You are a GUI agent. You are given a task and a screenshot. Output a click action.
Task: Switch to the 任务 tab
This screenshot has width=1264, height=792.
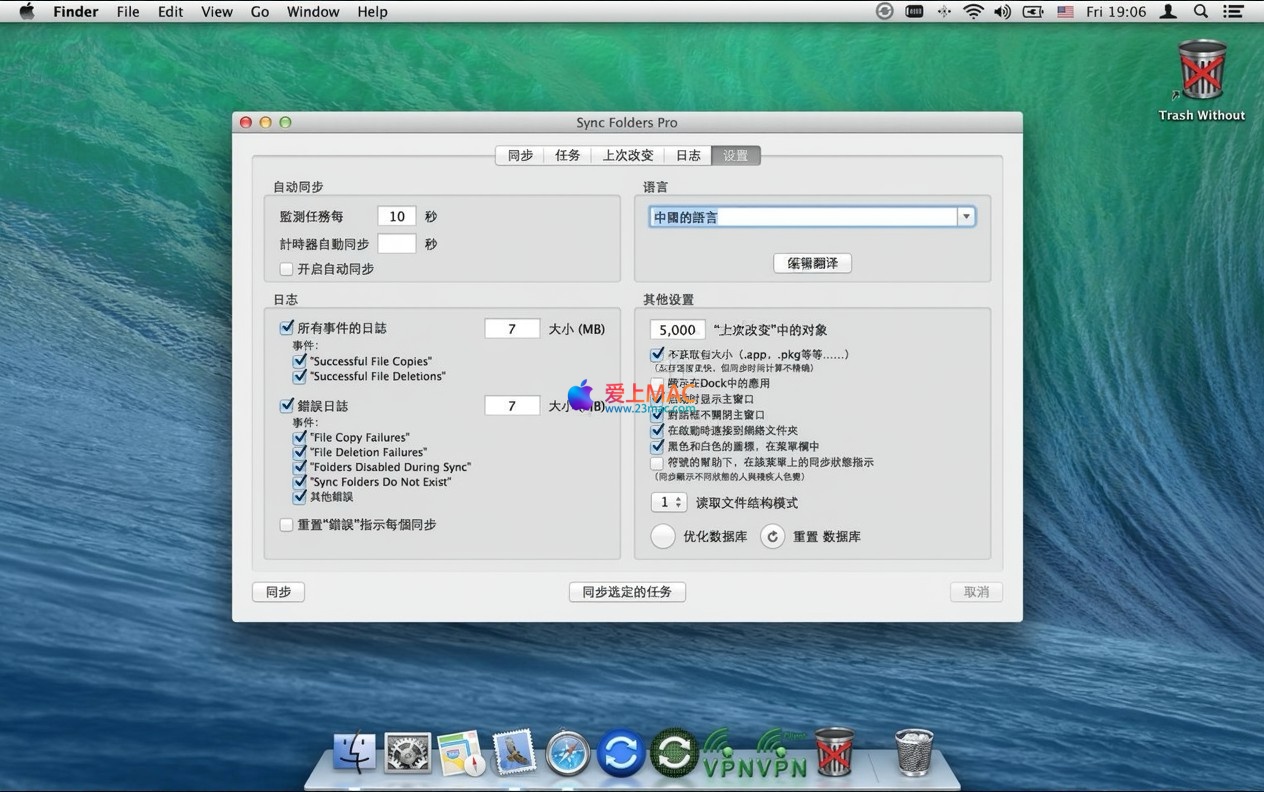[567, 156]
